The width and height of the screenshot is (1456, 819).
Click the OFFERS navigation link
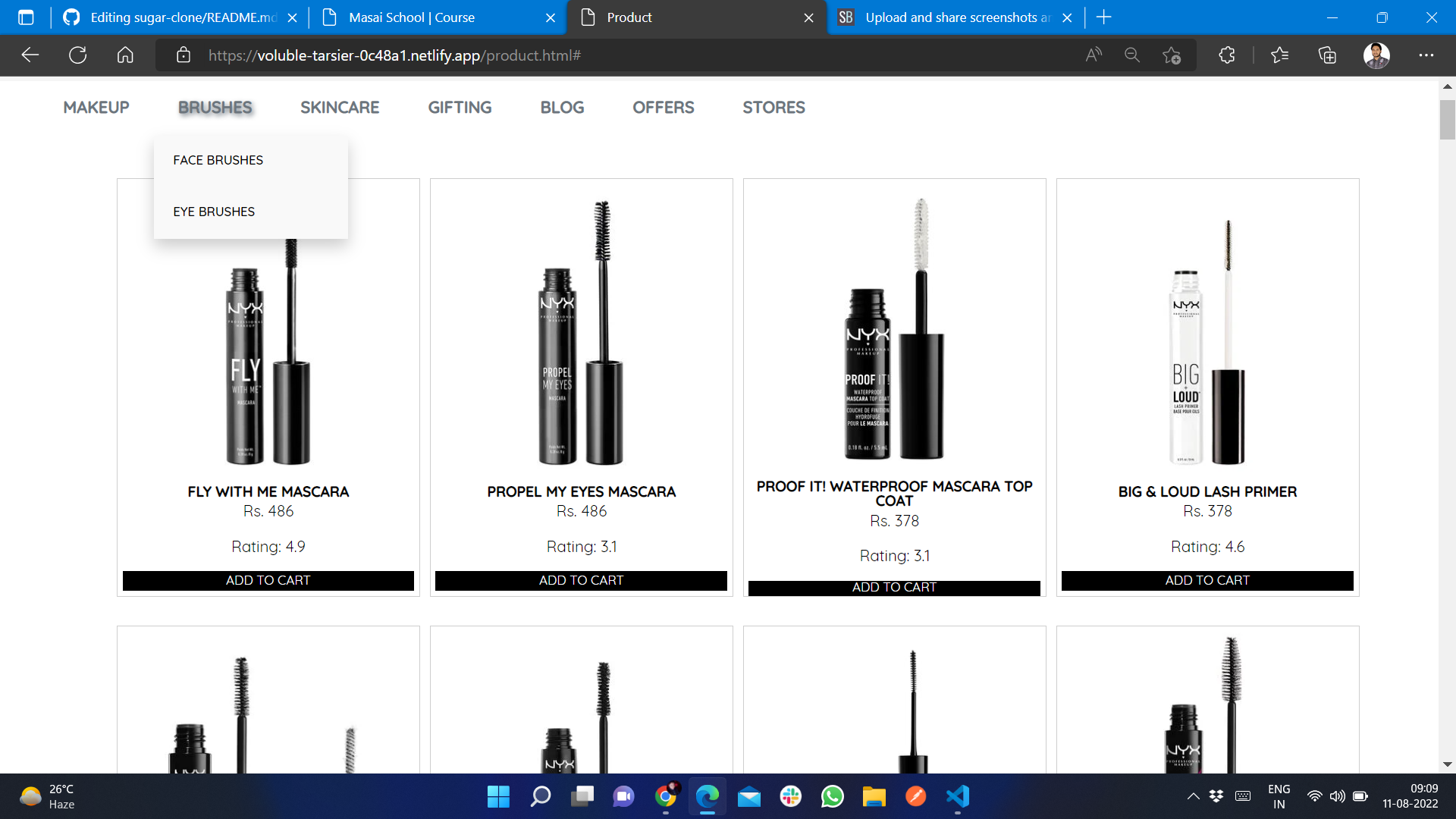coord(664,108)
